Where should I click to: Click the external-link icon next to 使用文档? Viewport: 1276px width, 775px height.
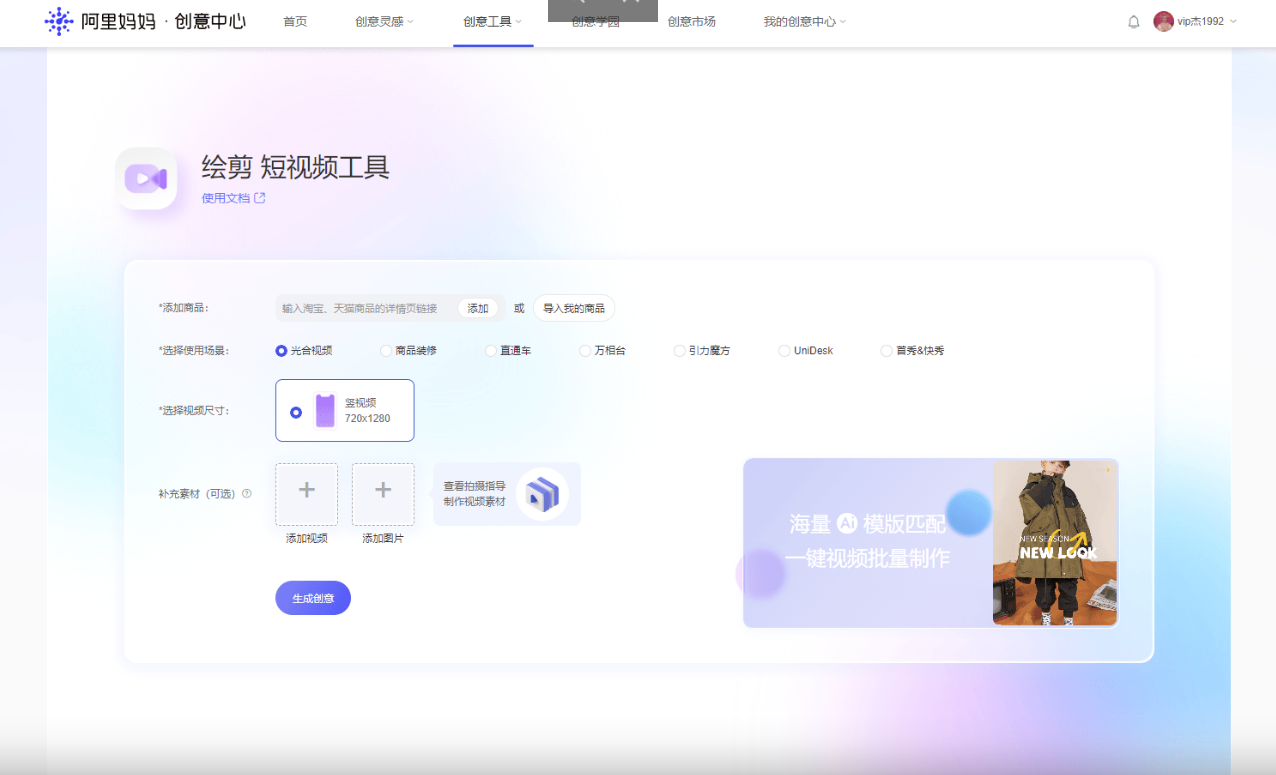click(260, 198)
